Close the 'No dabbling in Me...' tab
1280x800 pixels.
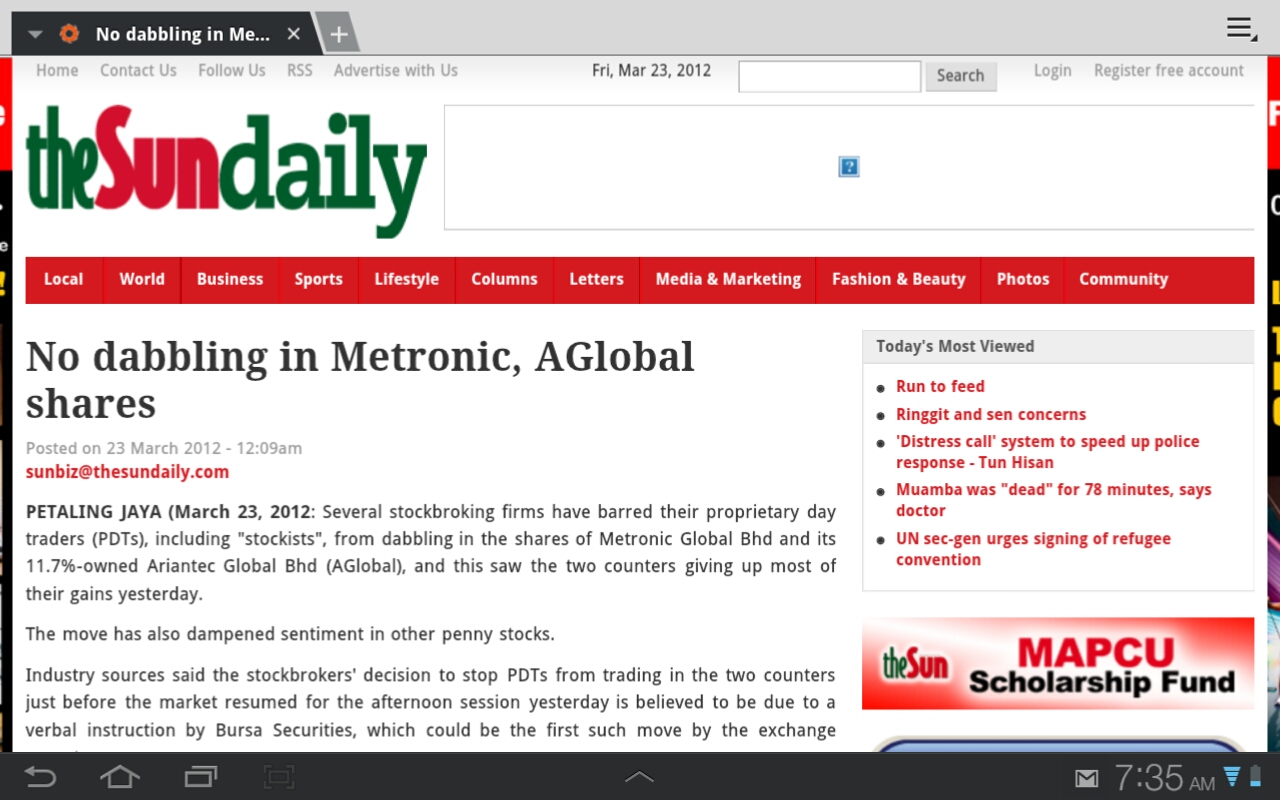(293, 34)
